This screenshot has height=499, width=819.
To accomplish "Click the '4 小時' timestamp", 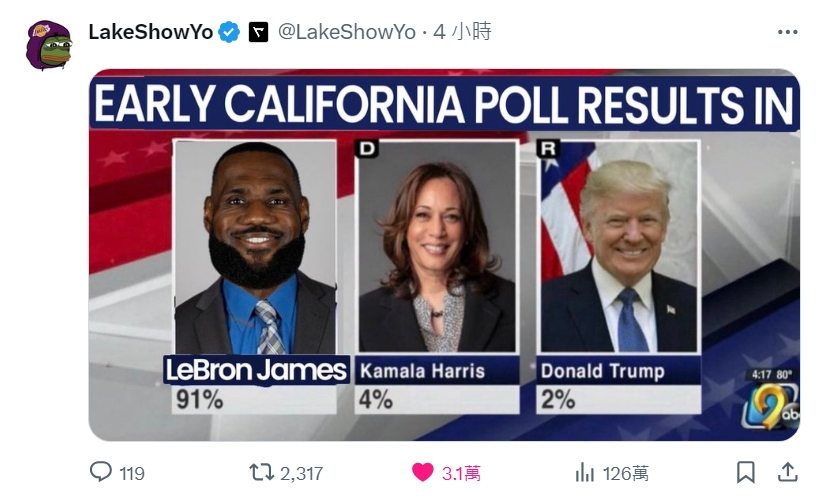I will pyautogui.click(x=462, y=32).
